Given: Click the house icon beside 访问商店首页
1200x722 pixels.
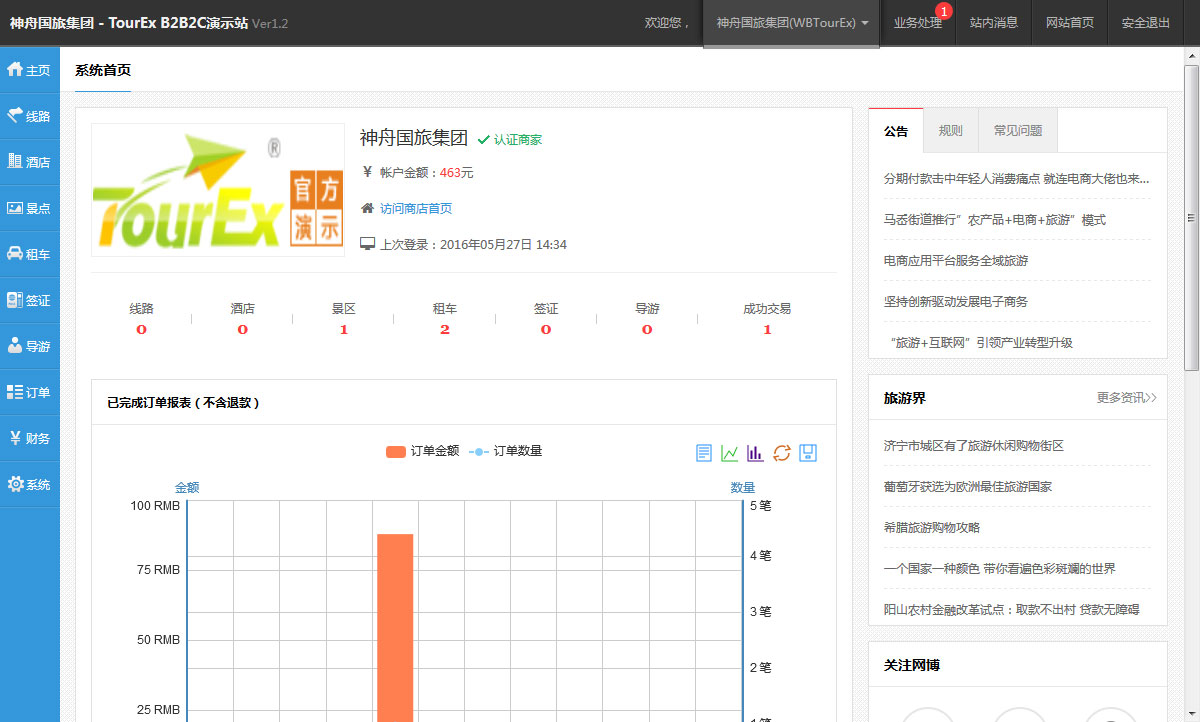Looking at the screenshot, I should (367, 208).
